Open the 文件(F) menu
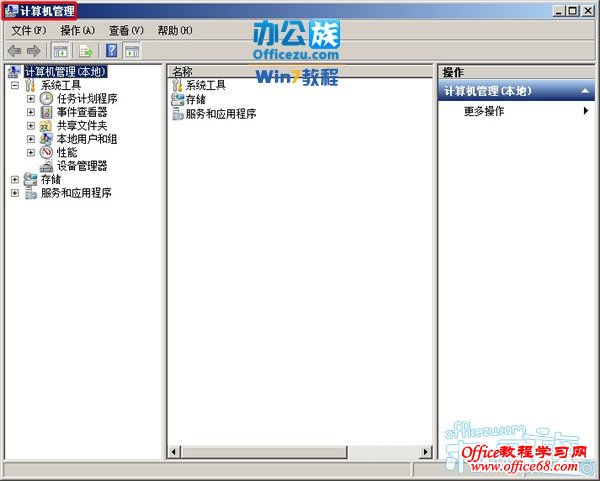 [29, 30]
